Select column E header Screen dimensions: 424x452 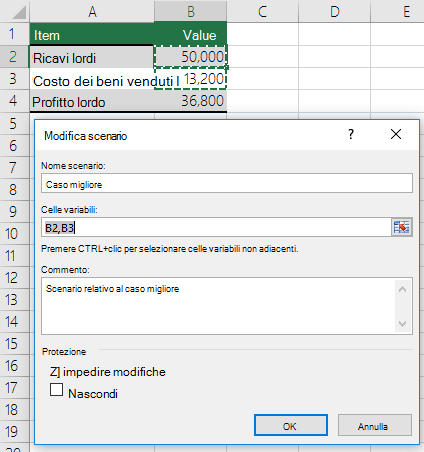(397, 11)
